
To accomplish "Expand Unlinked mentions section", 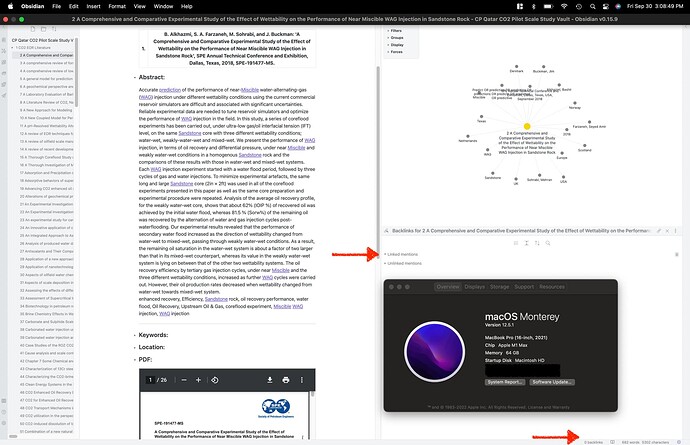I will 403,263.
